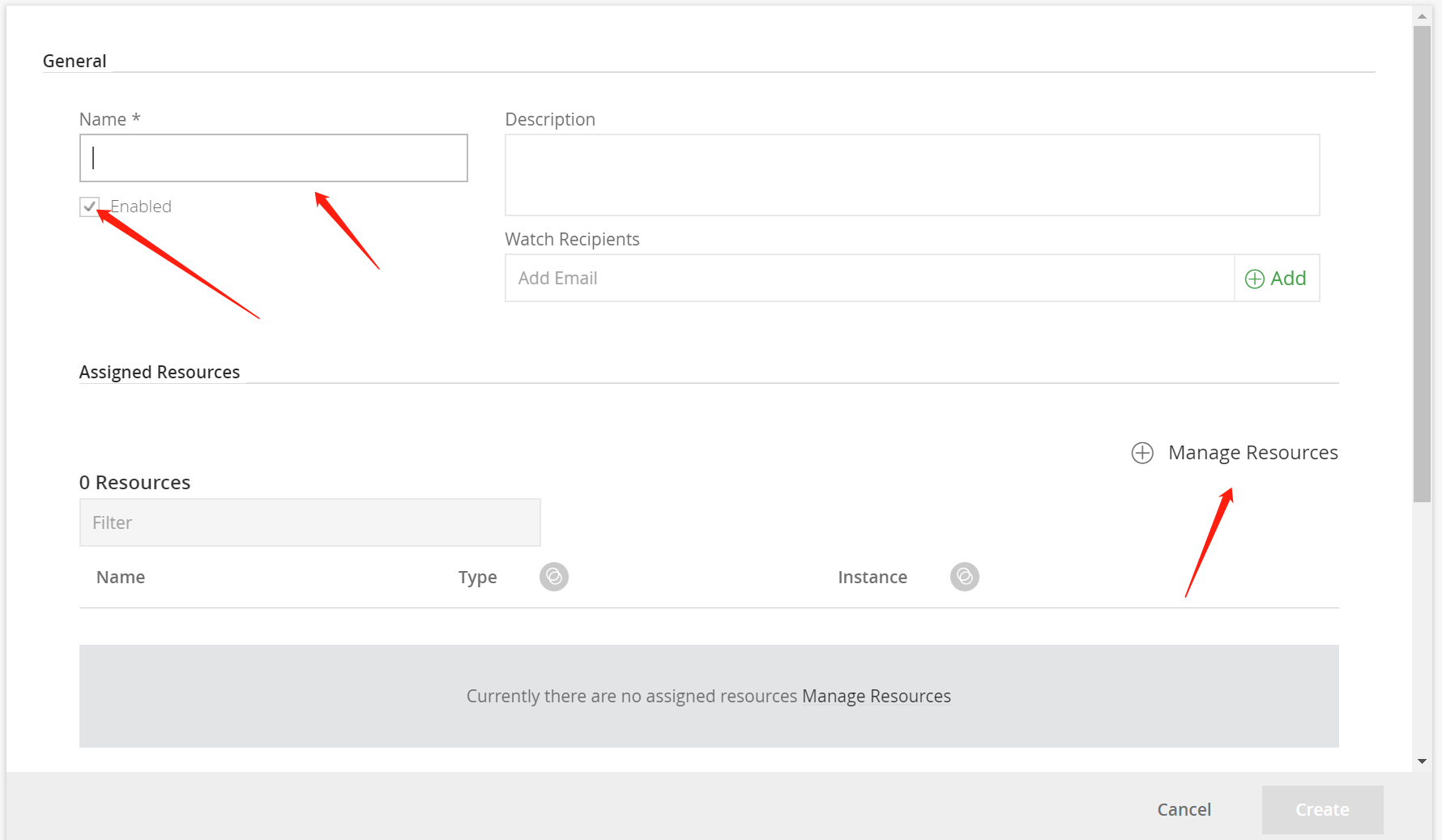
Task: Focus the Name text field
Action: coord(274,158)
